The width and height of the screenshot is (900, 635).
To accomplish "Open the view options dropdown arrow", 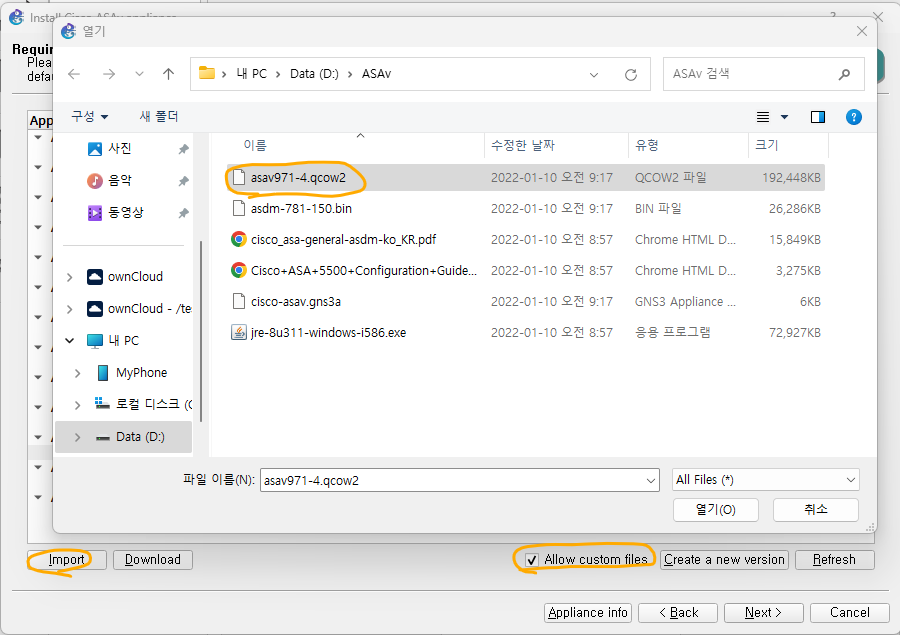I will coord(785,117).
